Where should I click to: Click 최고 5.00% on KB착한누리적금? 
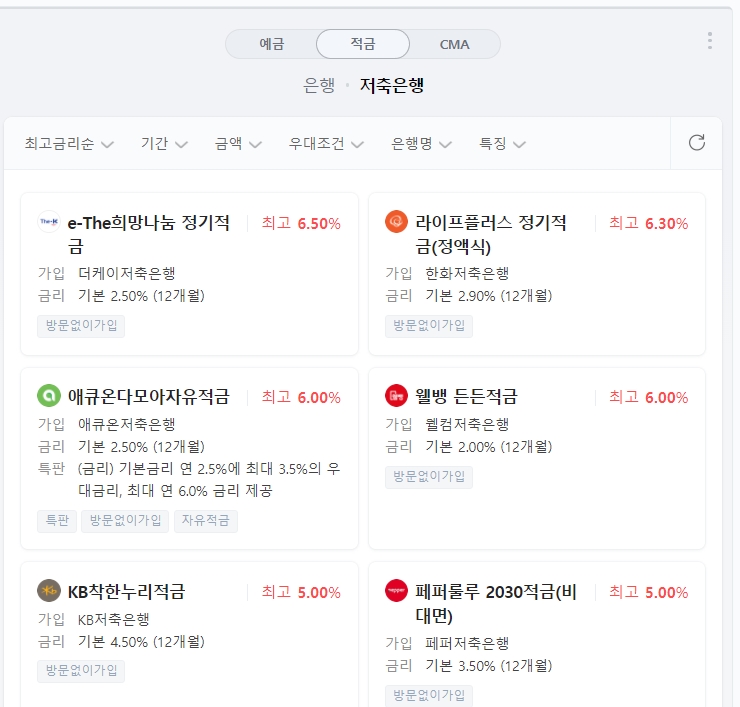pos(301,592)
